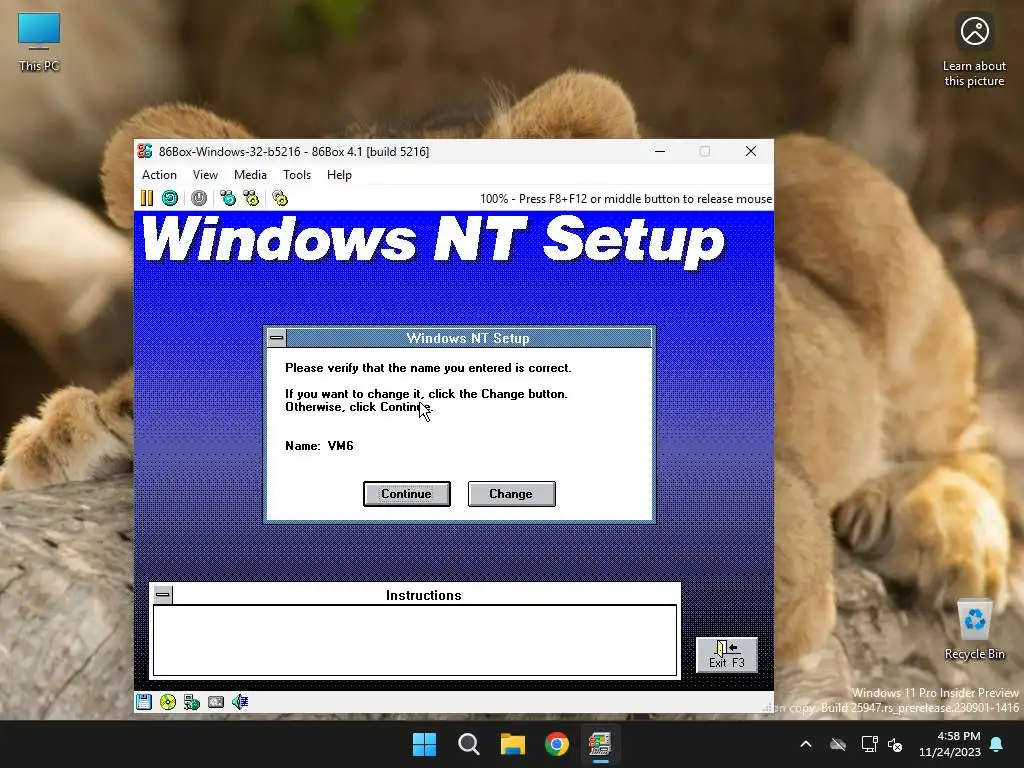The image size is (1024, 768).
Task: Click the 'Name: VM6' text
Action: click(319, 445)
